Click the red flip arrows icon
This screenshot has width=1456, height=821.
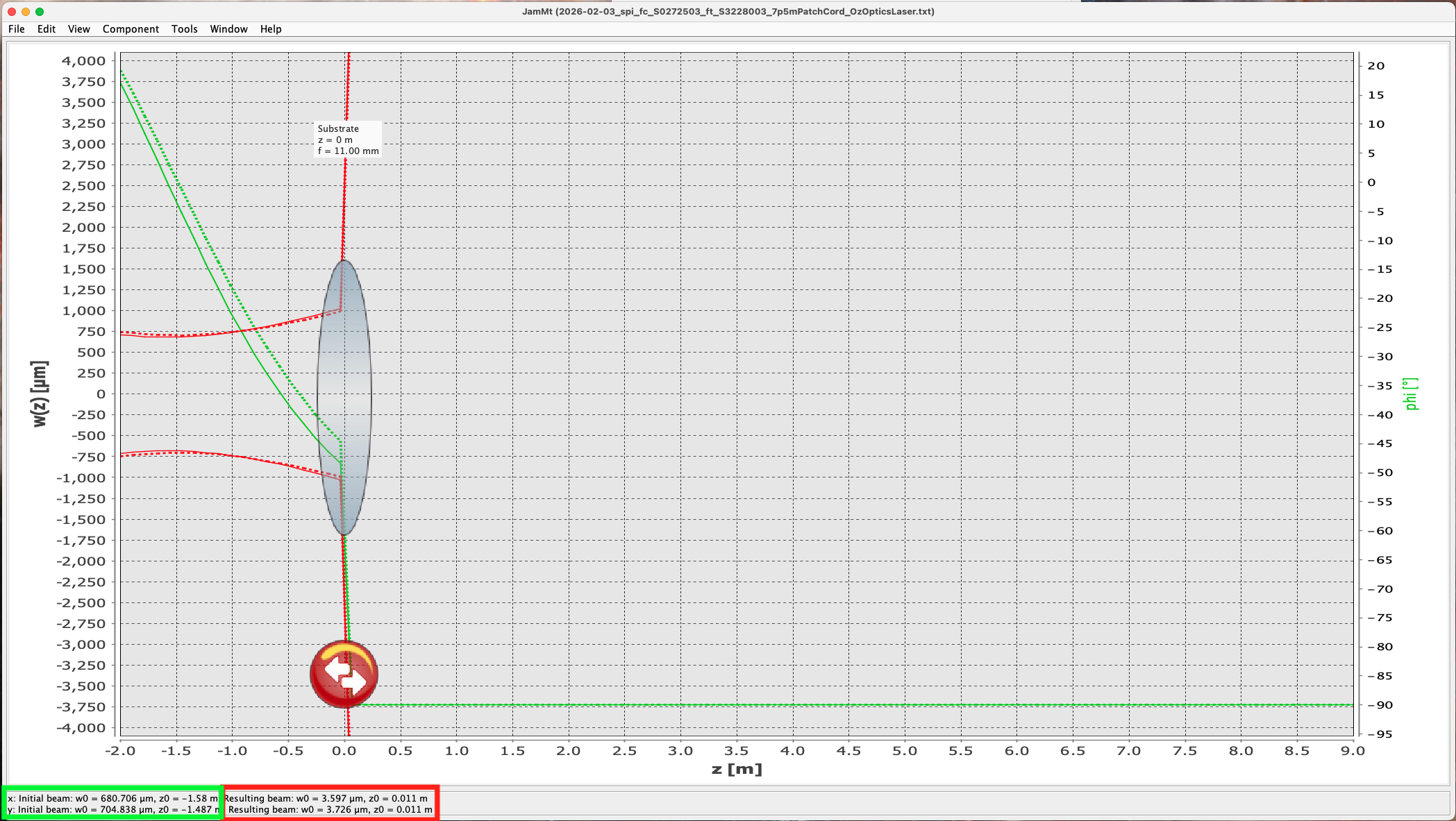click(x=344, y=674)
